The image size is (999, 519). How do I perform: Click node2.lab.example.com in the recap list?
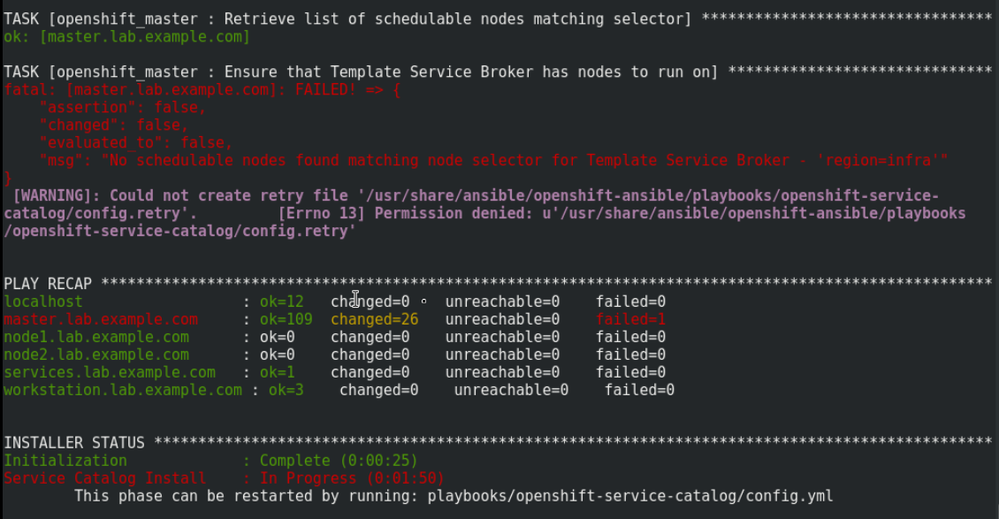coord(96,354)
